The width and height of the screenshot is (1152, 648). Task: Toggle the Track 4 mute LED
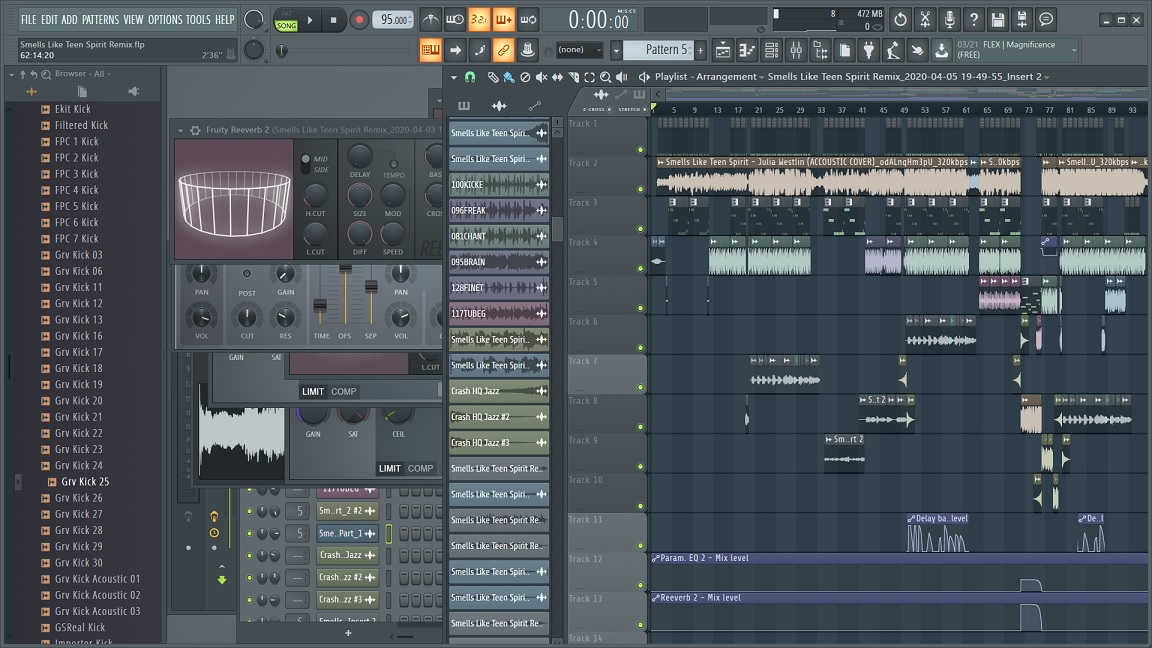point(640,269)
